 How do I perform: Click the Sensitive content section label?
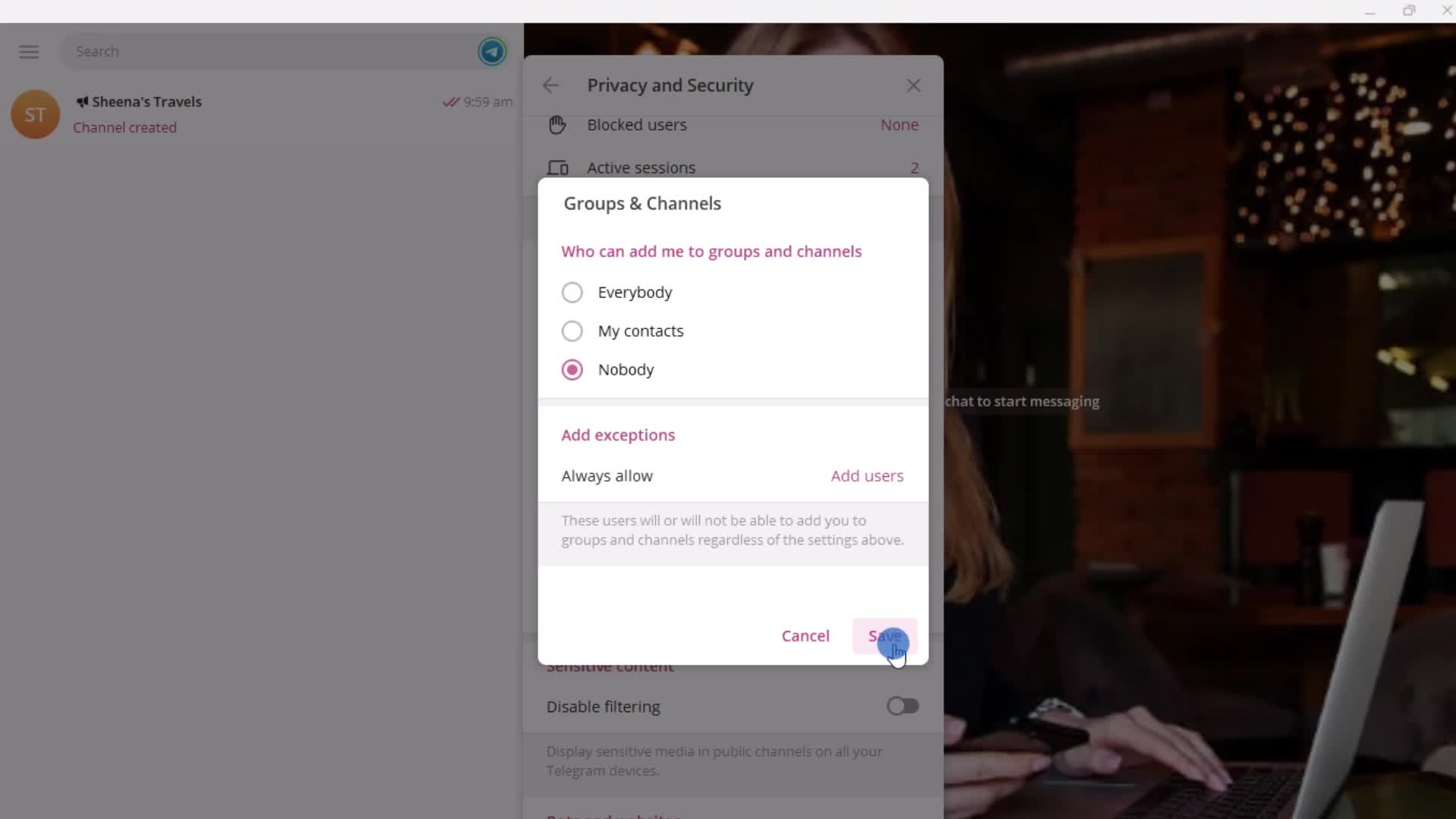tap(610, 665)
